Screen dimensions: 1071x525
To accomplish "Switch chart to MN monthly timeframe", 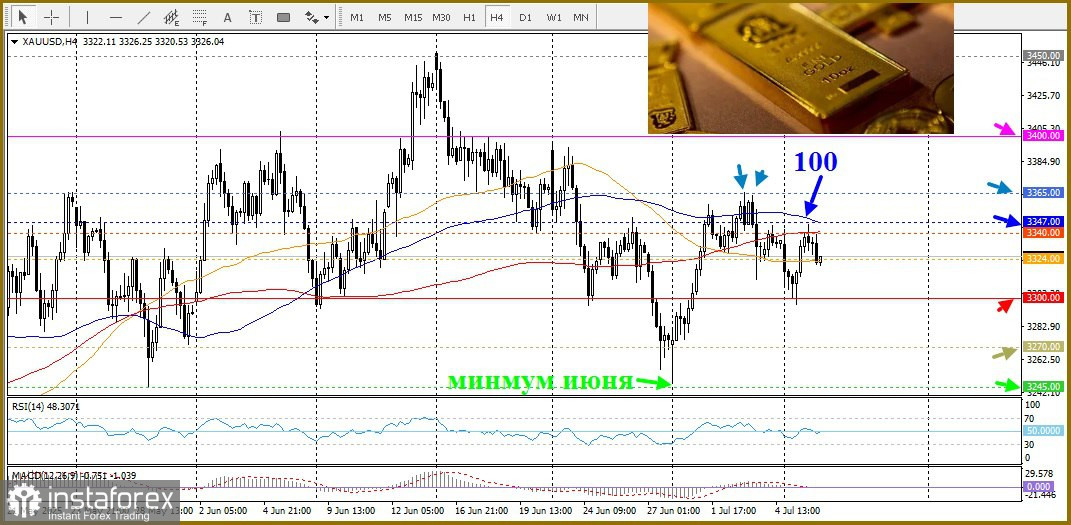I will tap(581, 17).
